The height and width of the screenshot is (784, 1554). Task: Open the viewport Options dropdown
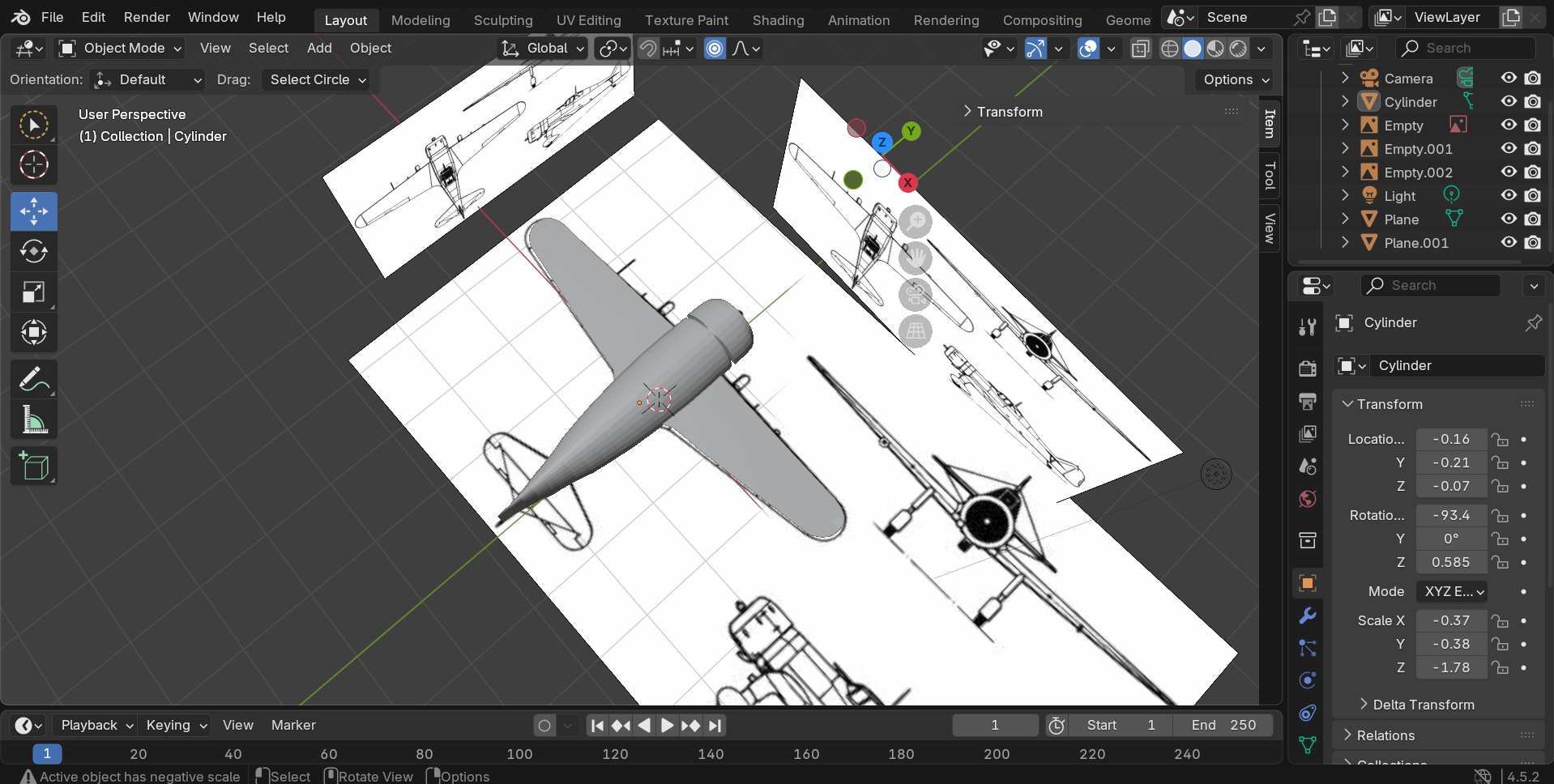(x=1234, y=79)
